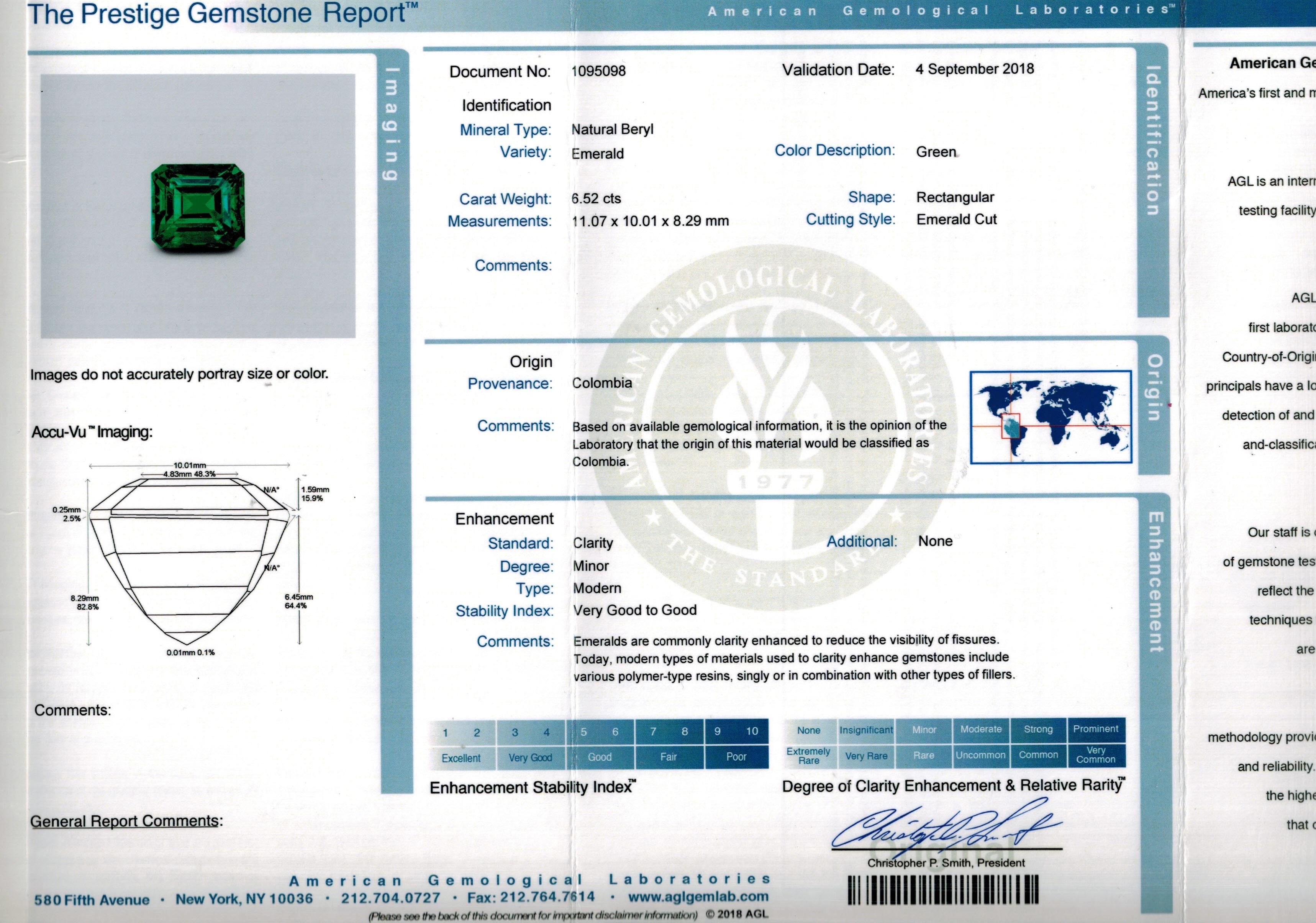Click '6.45mm 64.4%' pavilion label
Screen dimensions: 1316x923
pyautogui.click(x=298, y=602)
